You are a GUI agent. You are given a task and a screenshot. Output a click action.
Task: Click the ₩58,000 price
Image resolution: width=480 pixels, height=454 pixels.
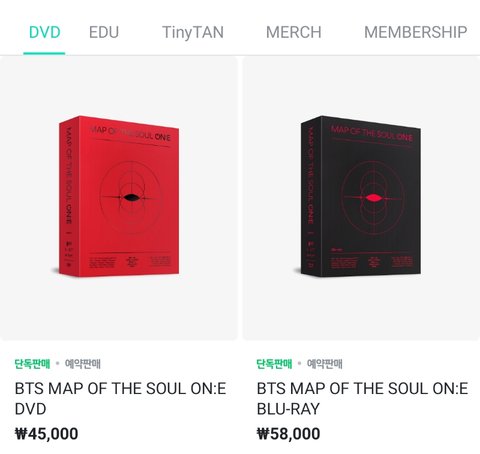(x=288, y=434)
